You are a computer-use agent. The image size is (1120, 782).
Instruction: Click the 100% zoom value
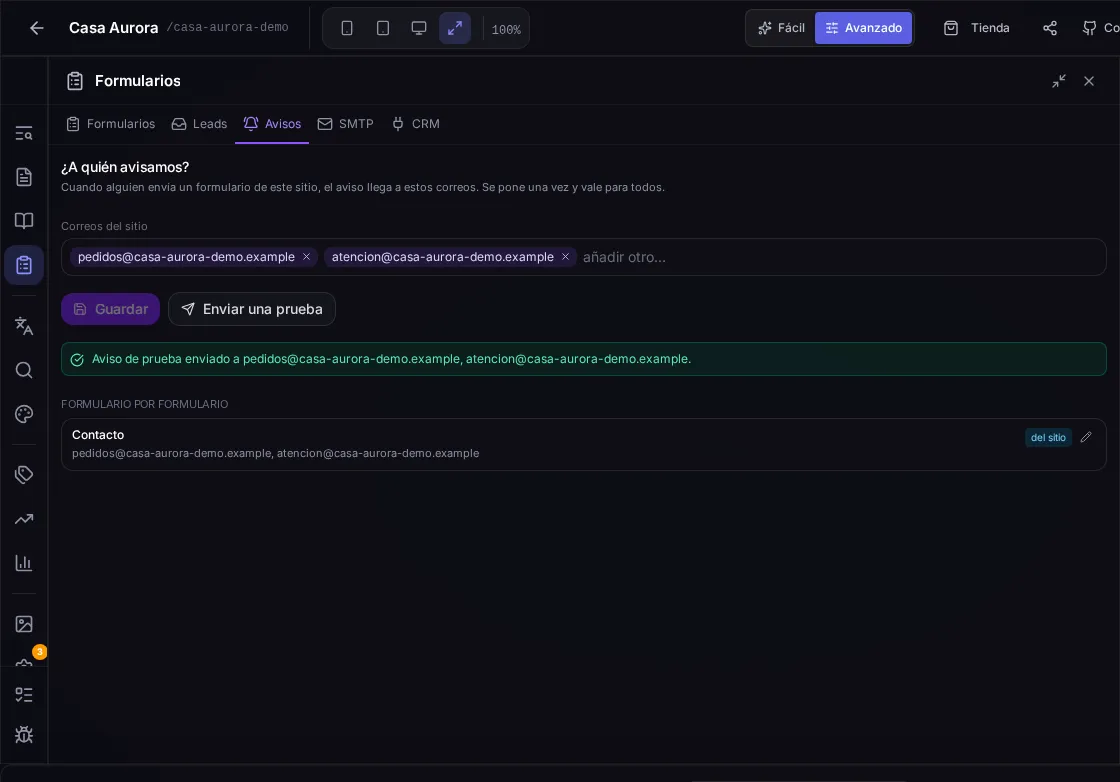(506, 29)
